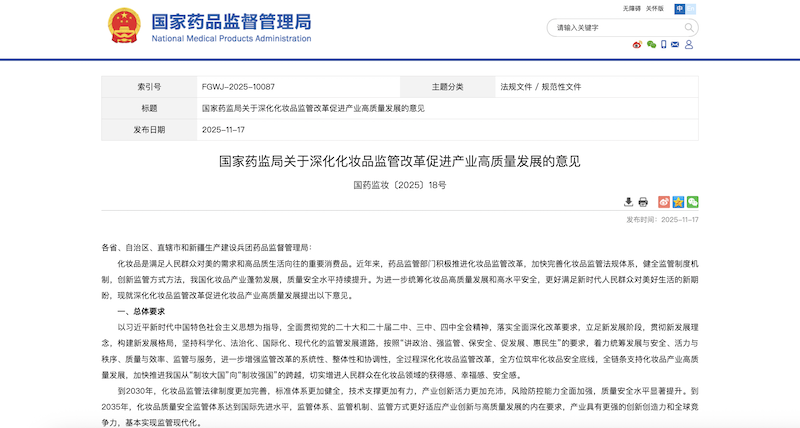Open the header Weibo icon

(637, 45)
